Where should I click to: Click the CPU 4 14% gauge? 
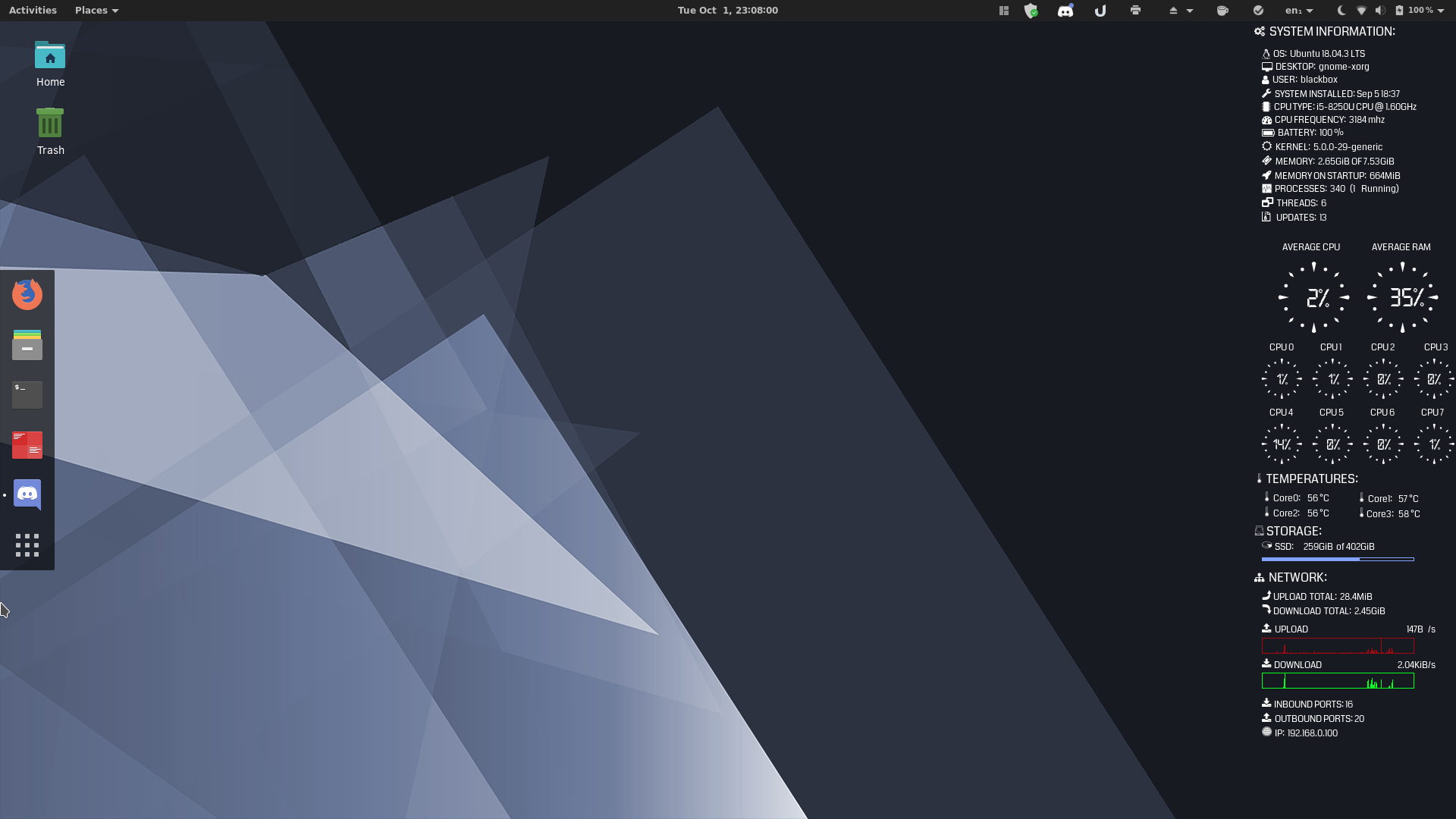(1282, 444)
